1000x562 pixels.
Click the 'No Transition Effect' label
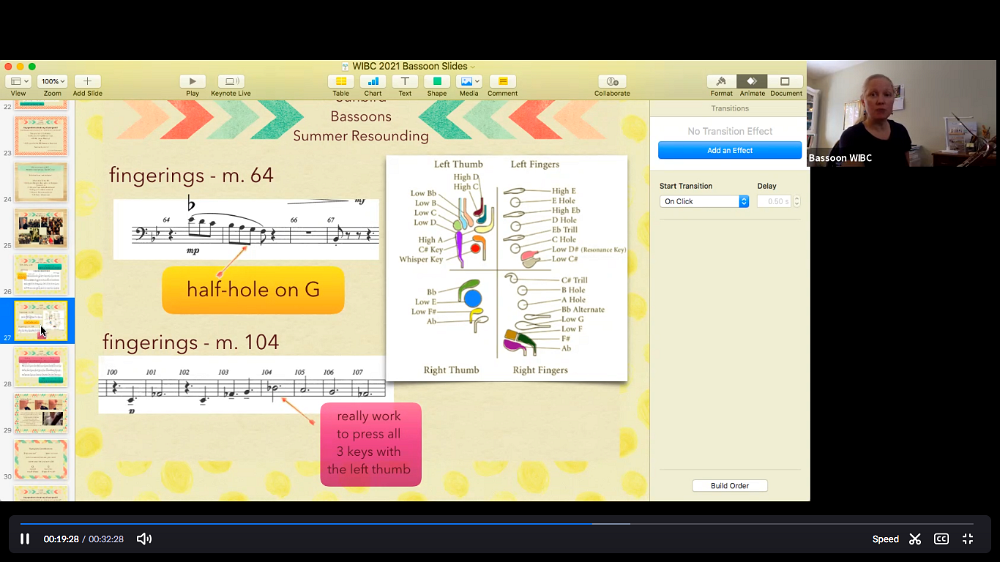[730, 131]
